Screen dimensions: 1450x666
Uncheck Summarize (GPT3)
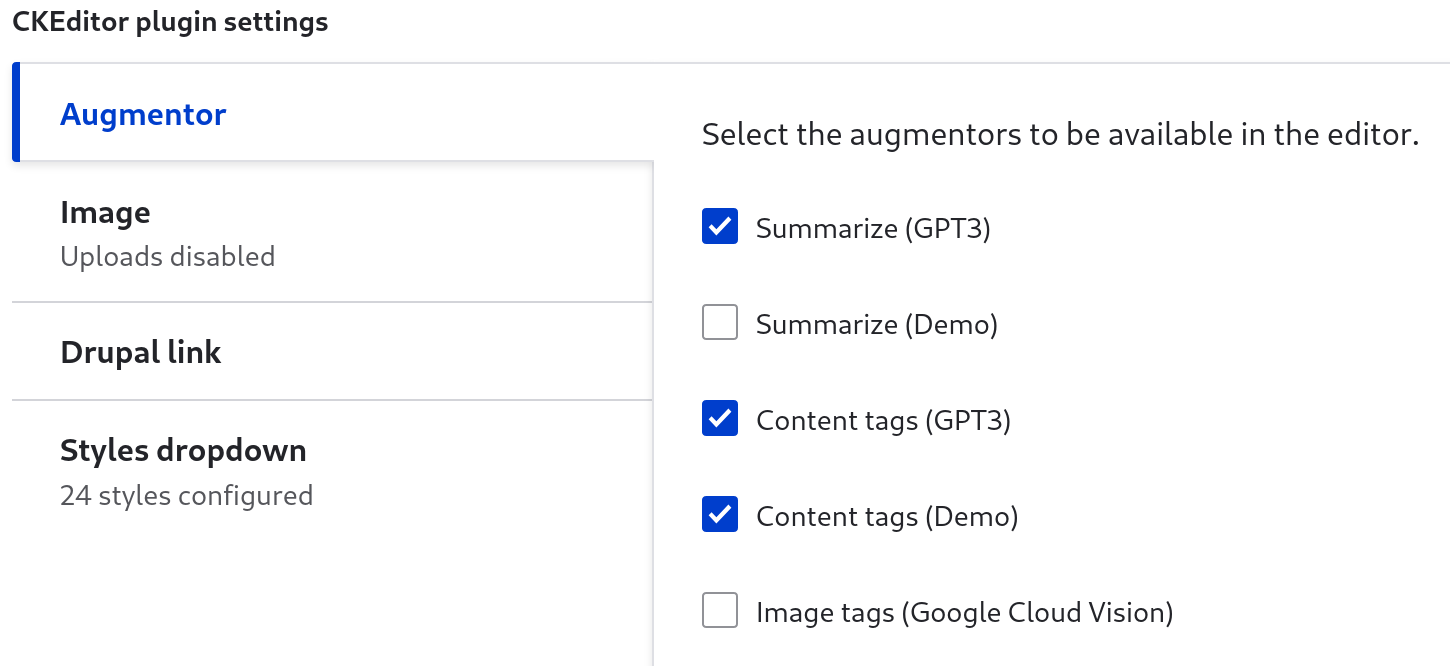(719, 227)
